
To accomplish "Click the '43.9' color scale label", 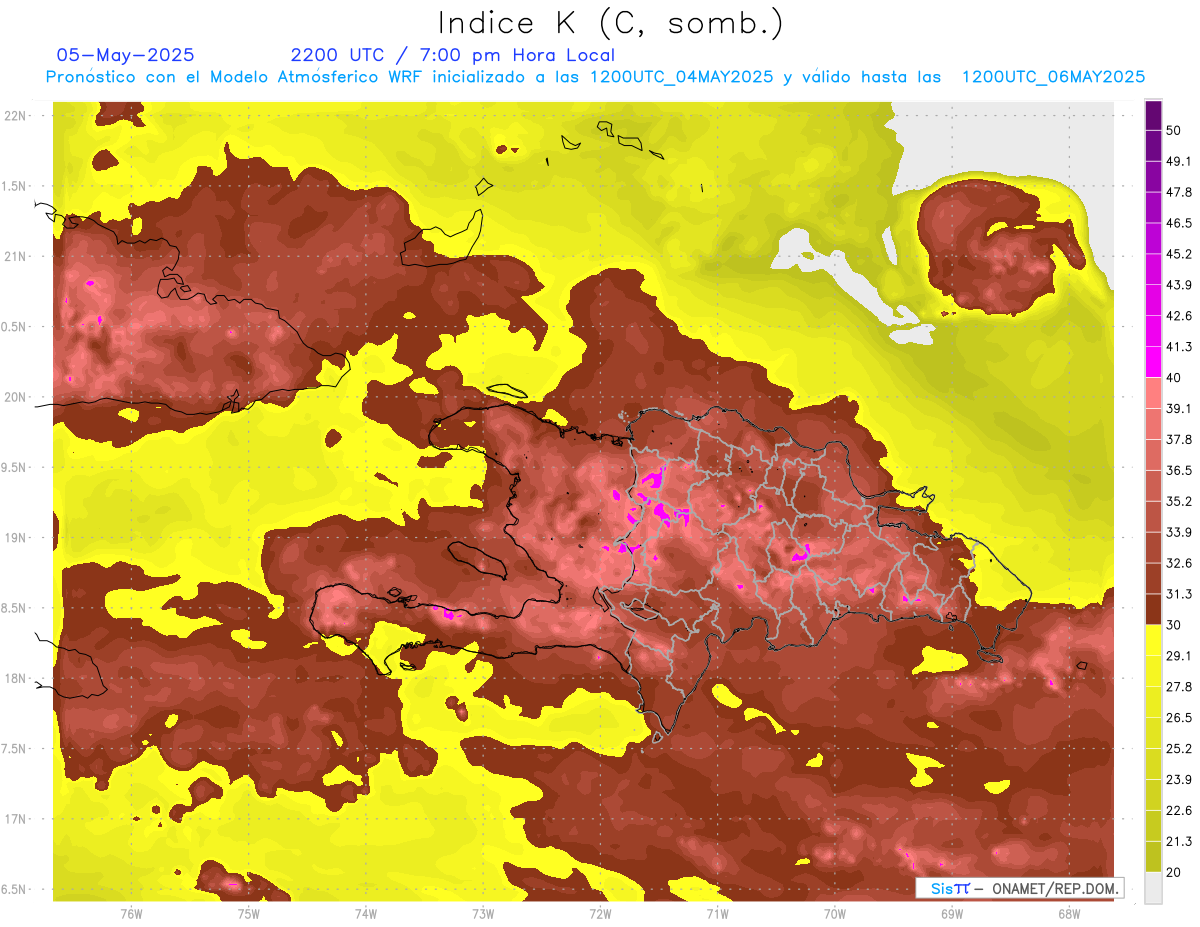I will click(x=1179, y=286).
